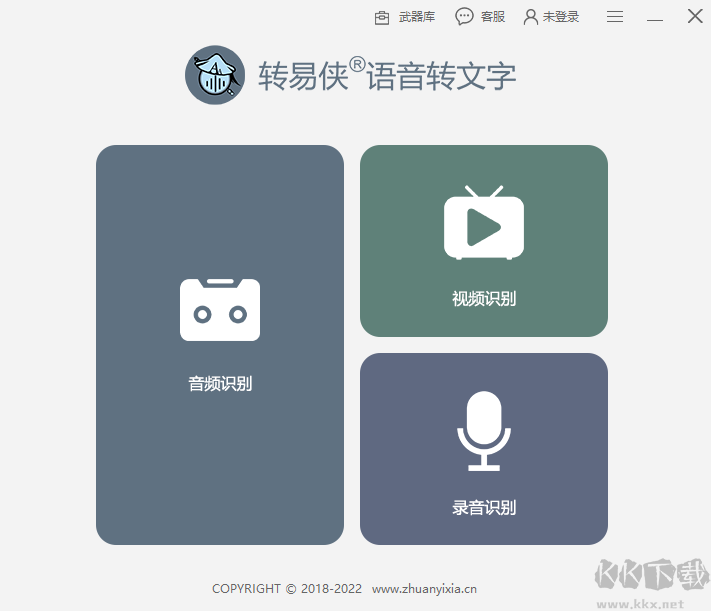Open the 武器库 toolbox icon
The image size is (711, 611).
coord(382,18)
